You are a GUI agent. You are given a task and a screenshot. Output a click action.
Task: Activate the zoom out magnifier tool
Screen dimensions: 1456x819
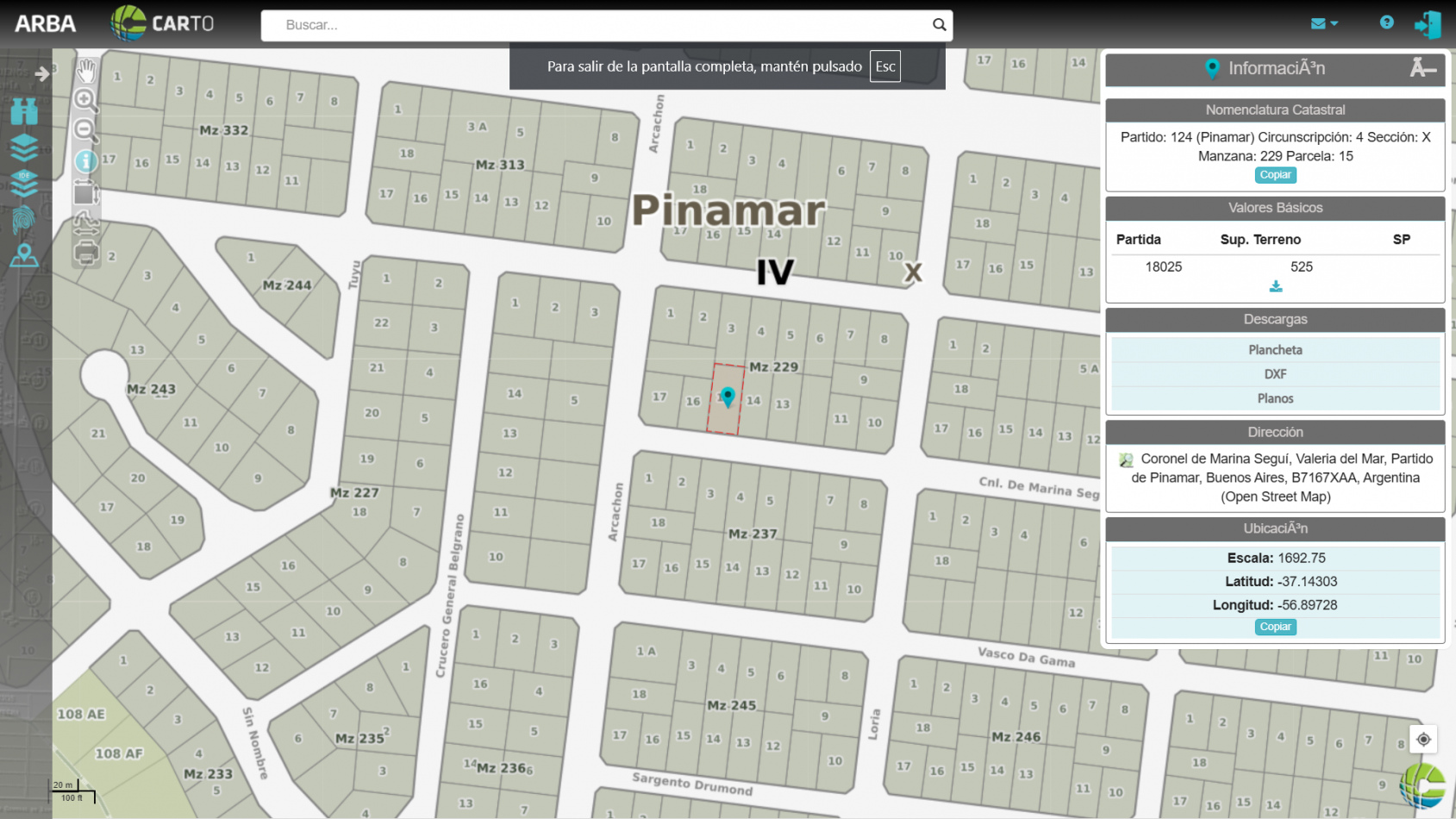pyautogui.click(x=85, y=130)
